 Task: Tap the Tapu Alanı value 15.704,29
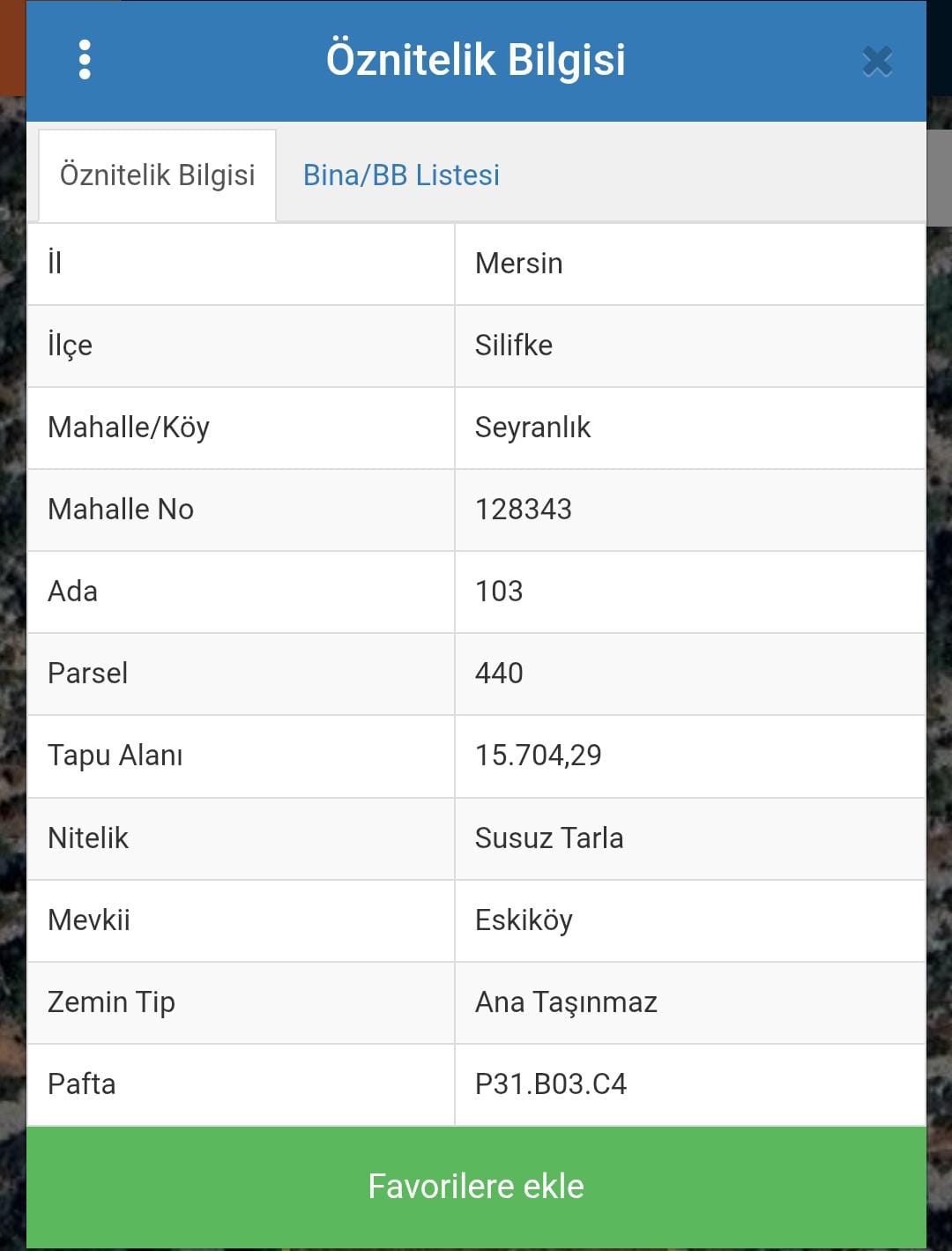coord(538,756)
